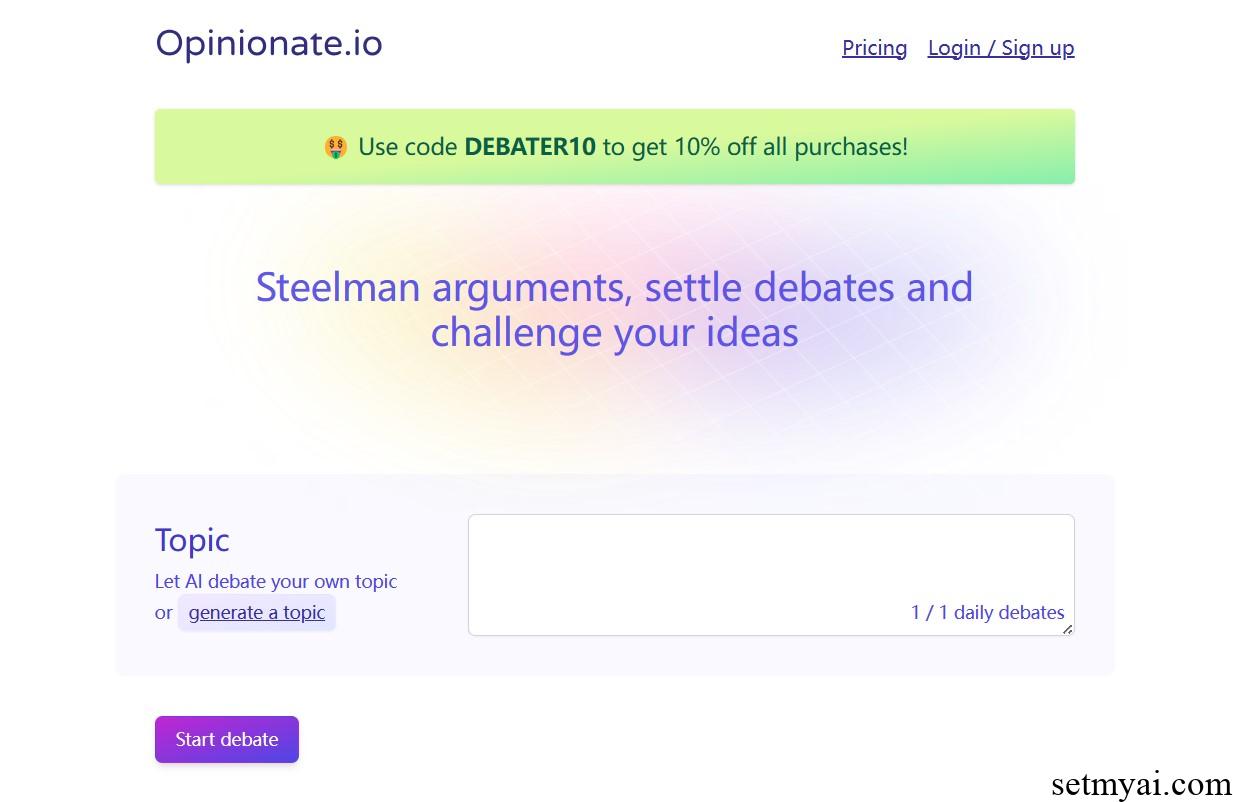Click the "Steelman arguments, settle debates and" headline line
The image size is (1233, 802).
614,287
